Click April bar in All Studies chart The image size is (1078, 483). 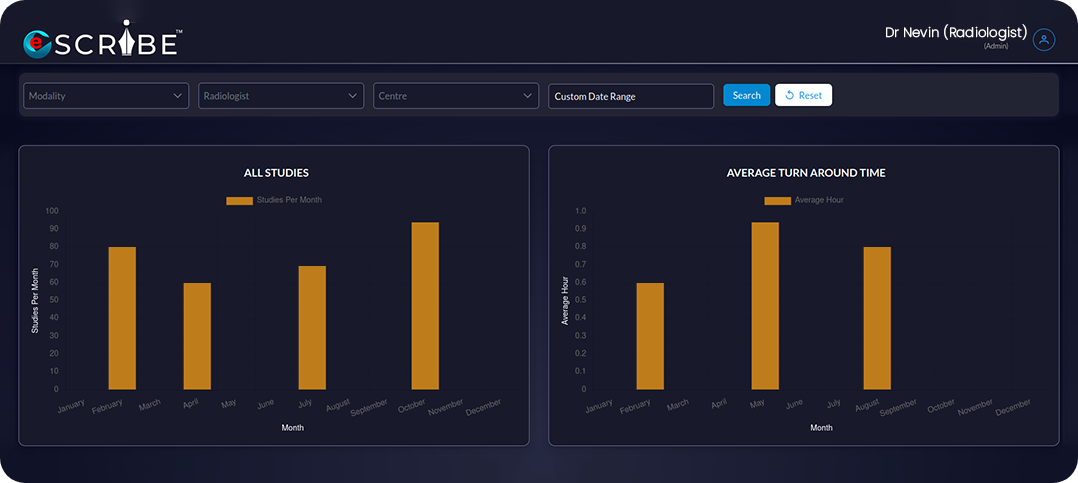[x=197, y=336]
